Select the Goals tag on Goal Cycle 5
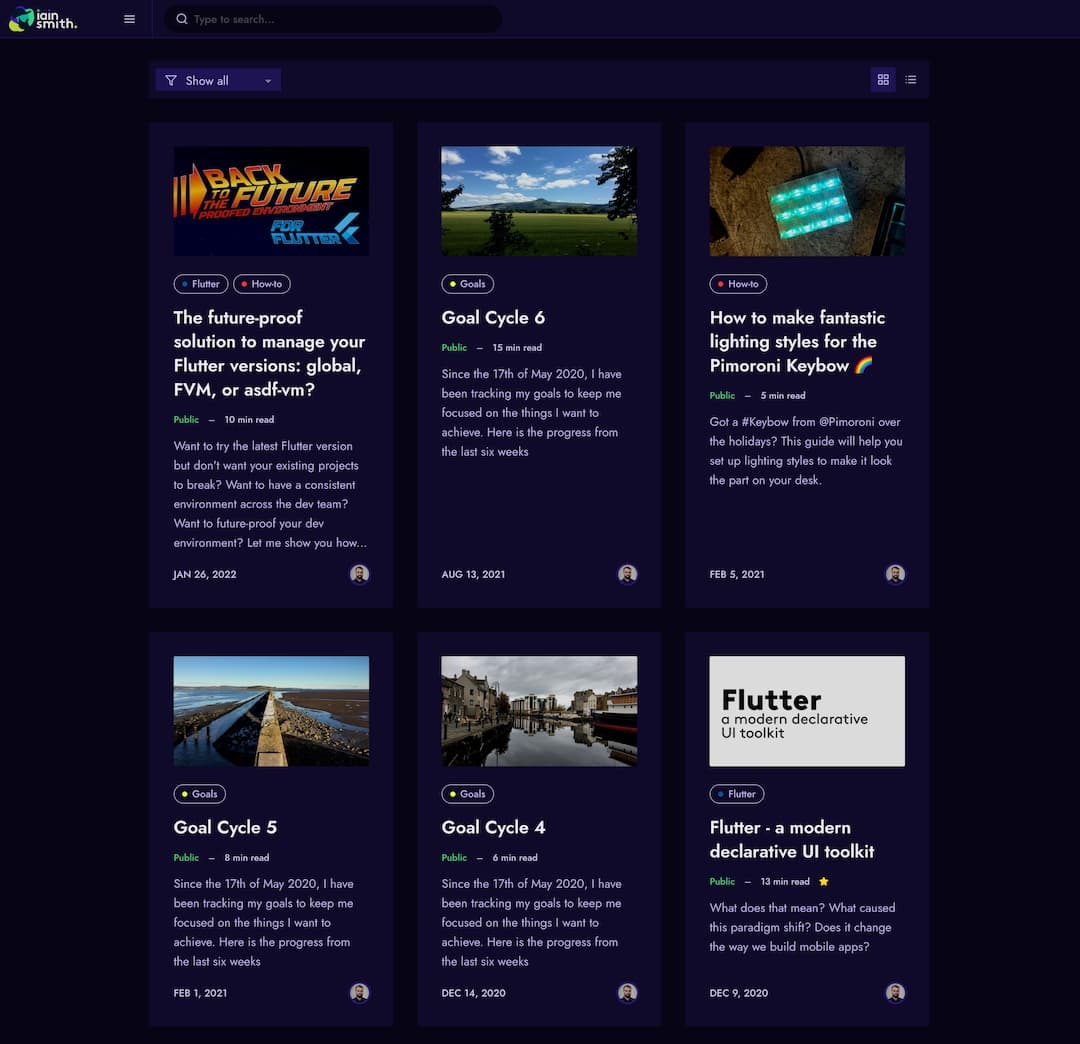1080x1044 pixels. pos(199,793)
